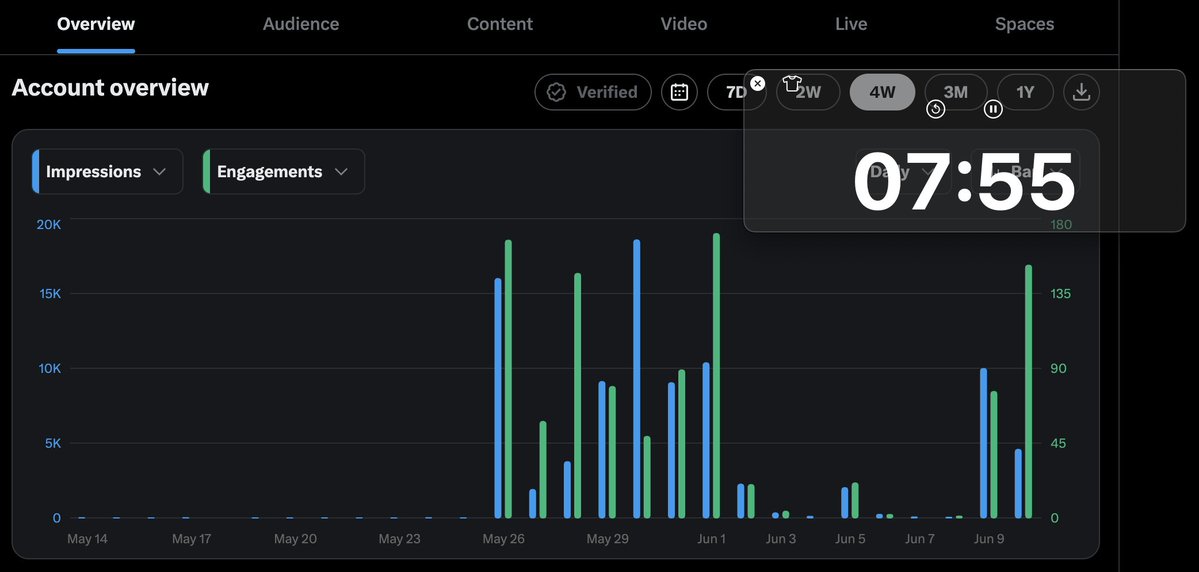
Task: Click the Jun 7 axis label
Action: pos(920,539)
